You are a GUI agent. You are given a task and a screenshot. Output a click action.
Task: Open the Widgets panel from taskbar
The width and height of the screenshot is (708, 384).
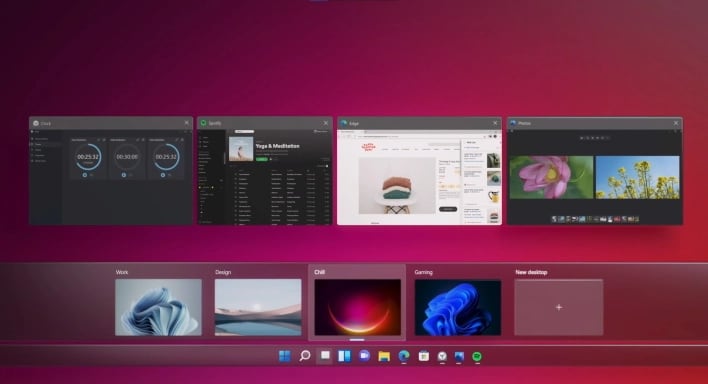pyautogui.click(x=344, y=356)
